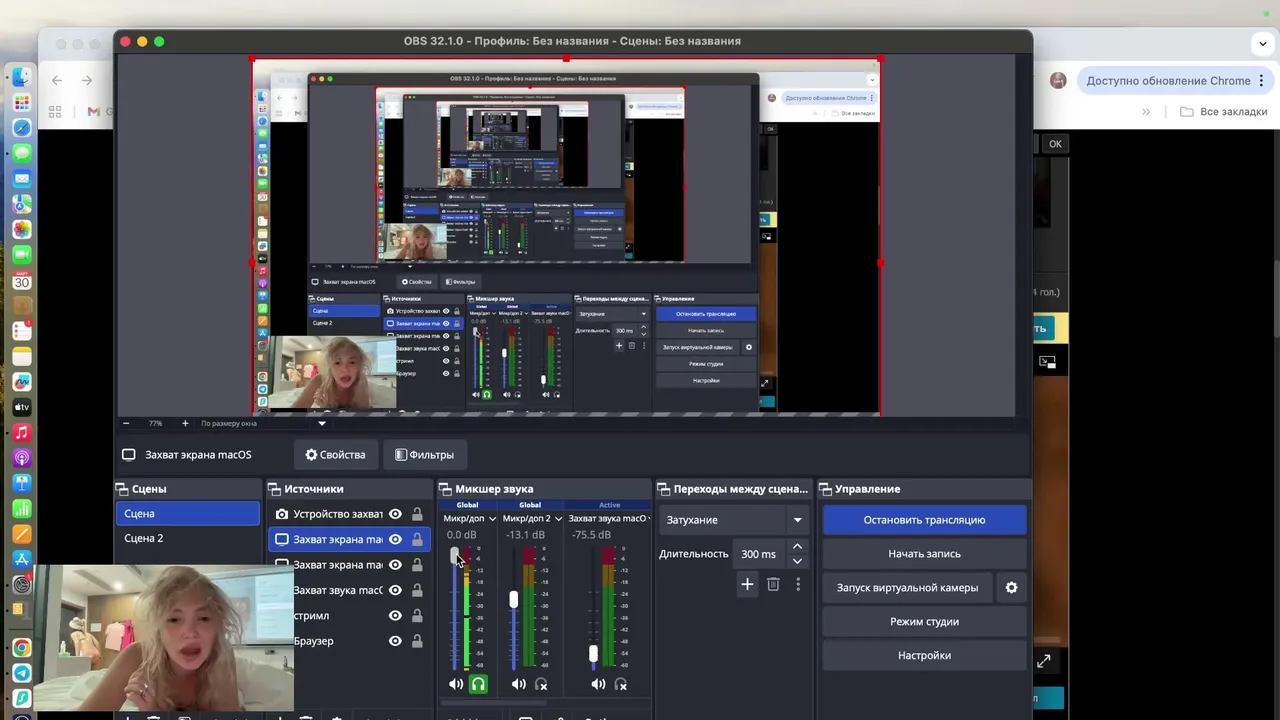Click the Микшер звука panel dock icon

point(446,489)
